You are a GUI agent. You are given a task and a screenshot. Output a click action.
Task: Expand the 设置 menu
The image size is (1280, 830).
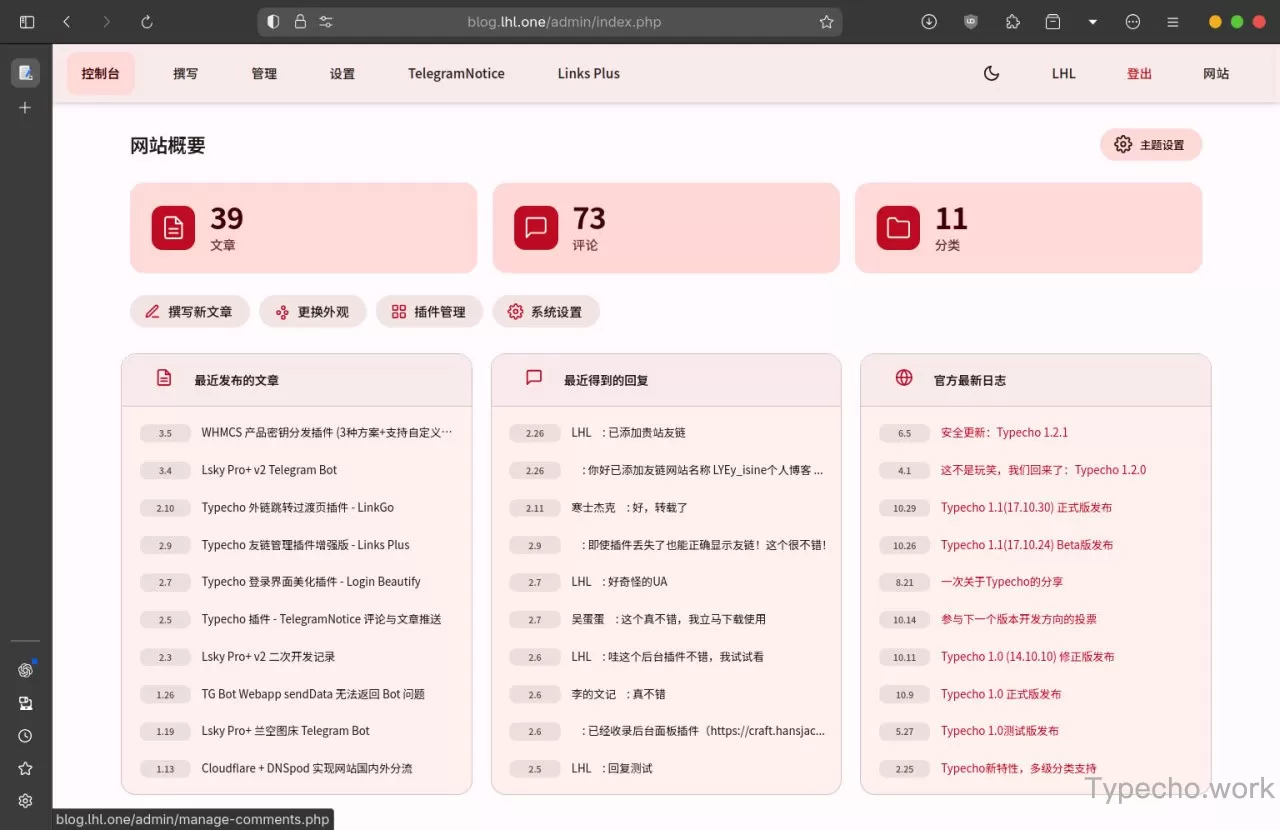click(342, 73)
